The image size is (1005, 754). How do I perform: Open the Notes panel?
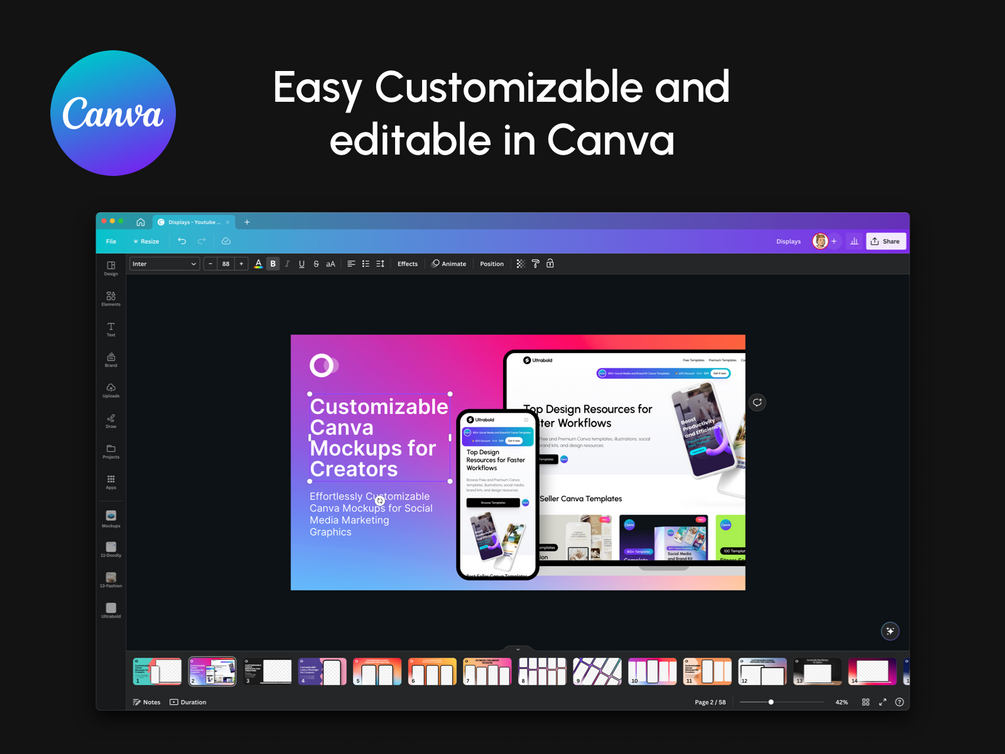147,702
